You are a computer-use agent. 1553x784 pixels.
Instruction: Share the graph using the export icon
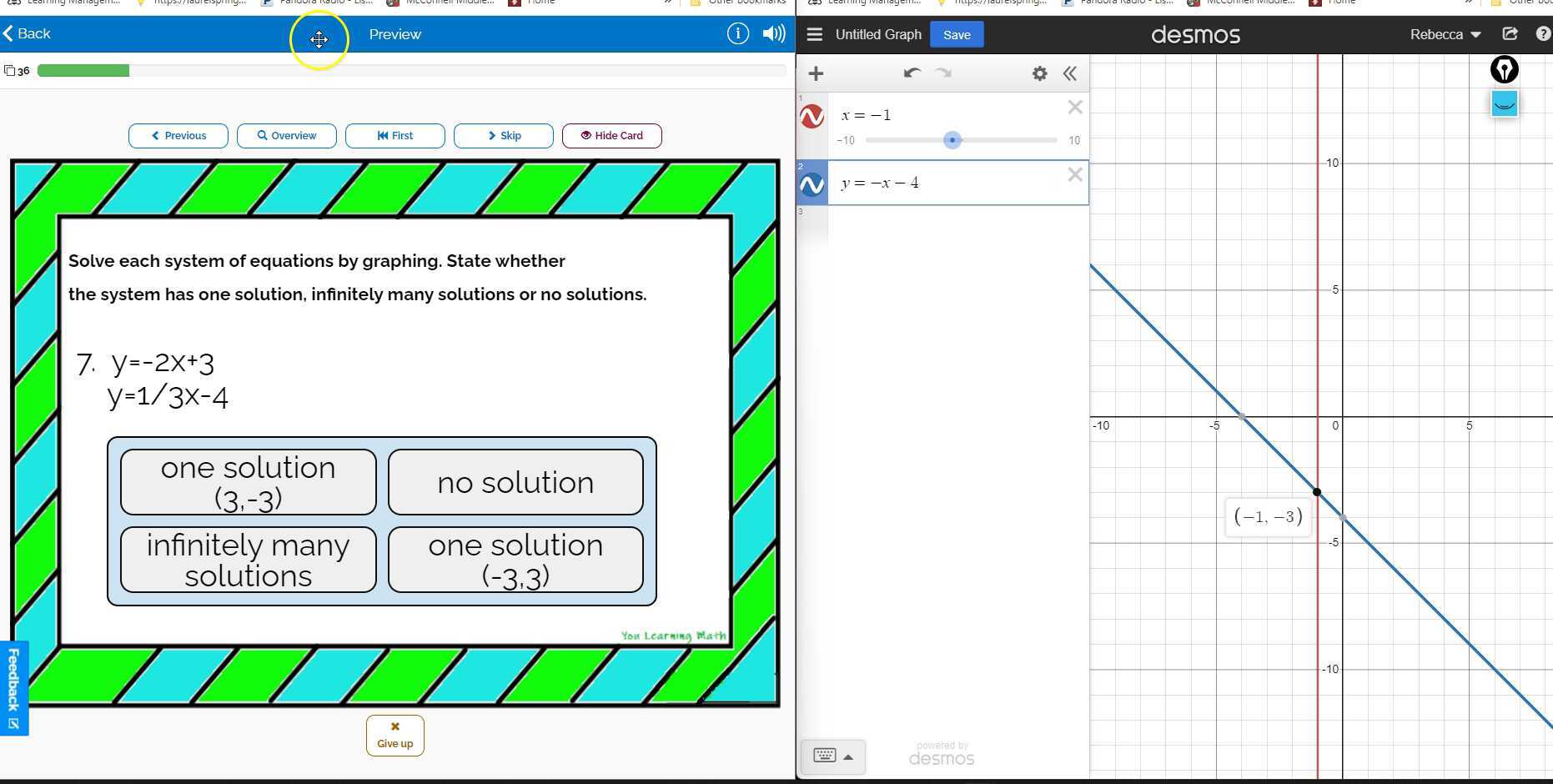click(x=1510, y=33)
